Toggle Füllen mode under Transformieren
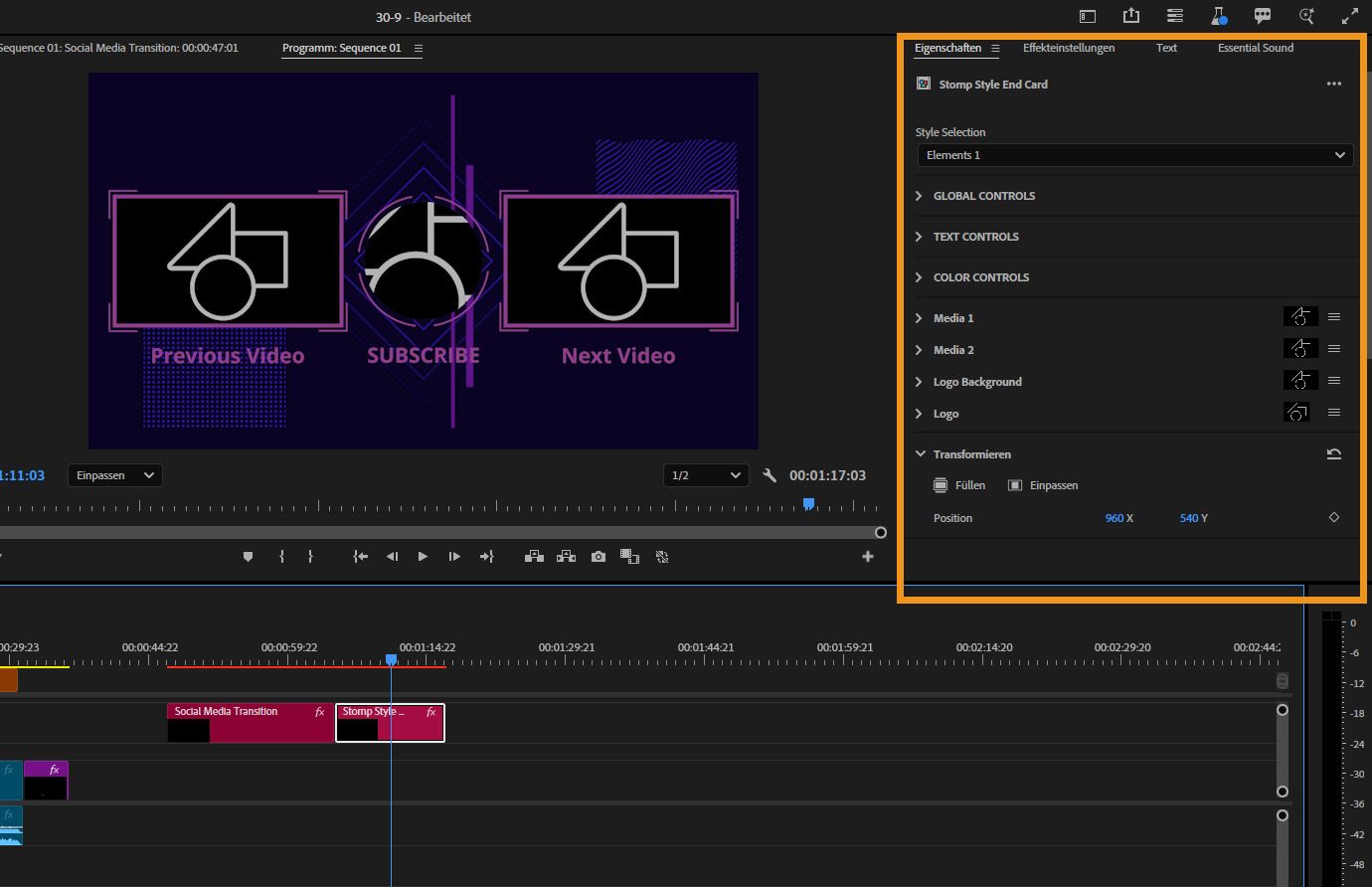The width and height of the screenshot is (1372, 887). [959, 485]
